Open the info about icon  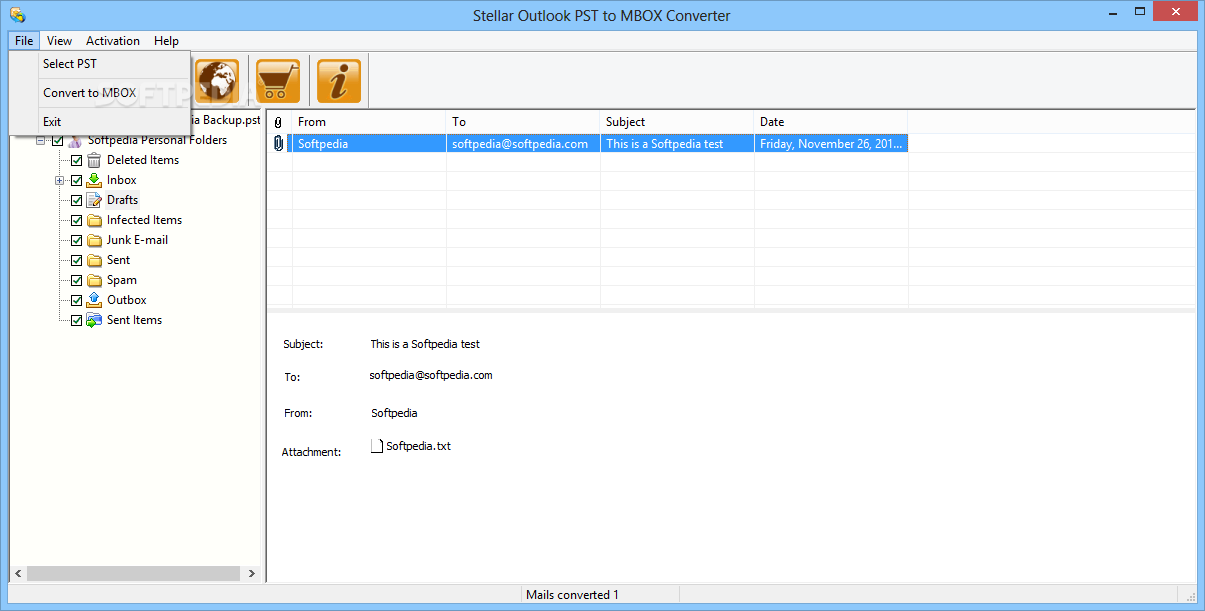[339, 81]
